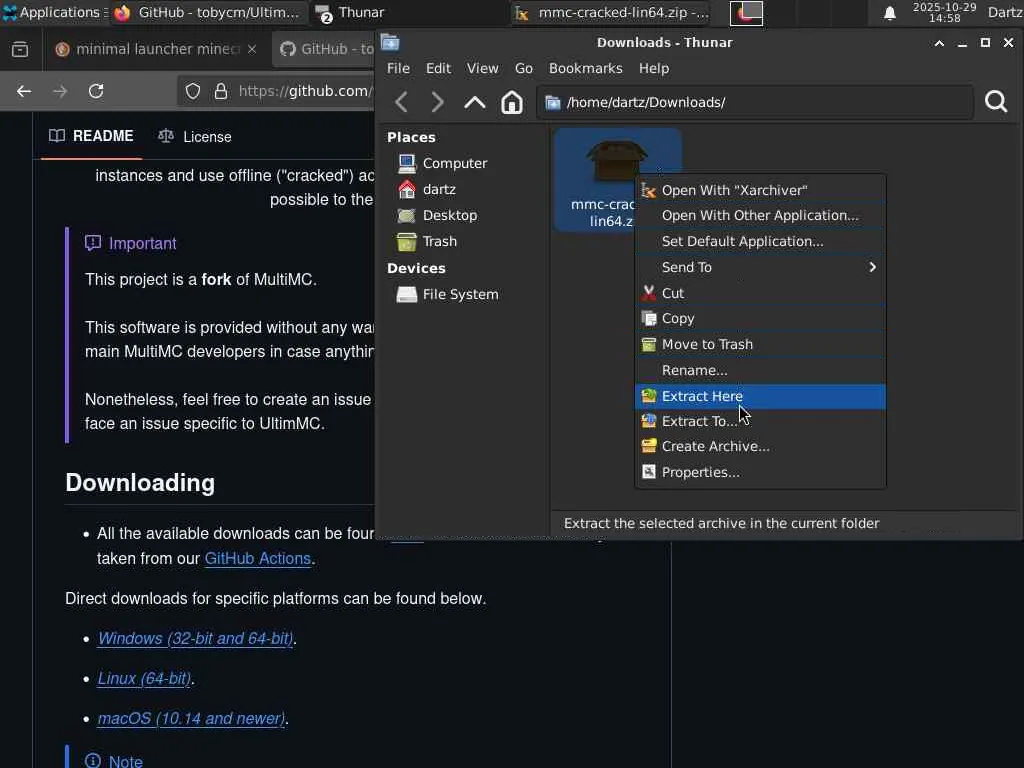
Task: Open Thunar File menu
Action: coord(398,69)
